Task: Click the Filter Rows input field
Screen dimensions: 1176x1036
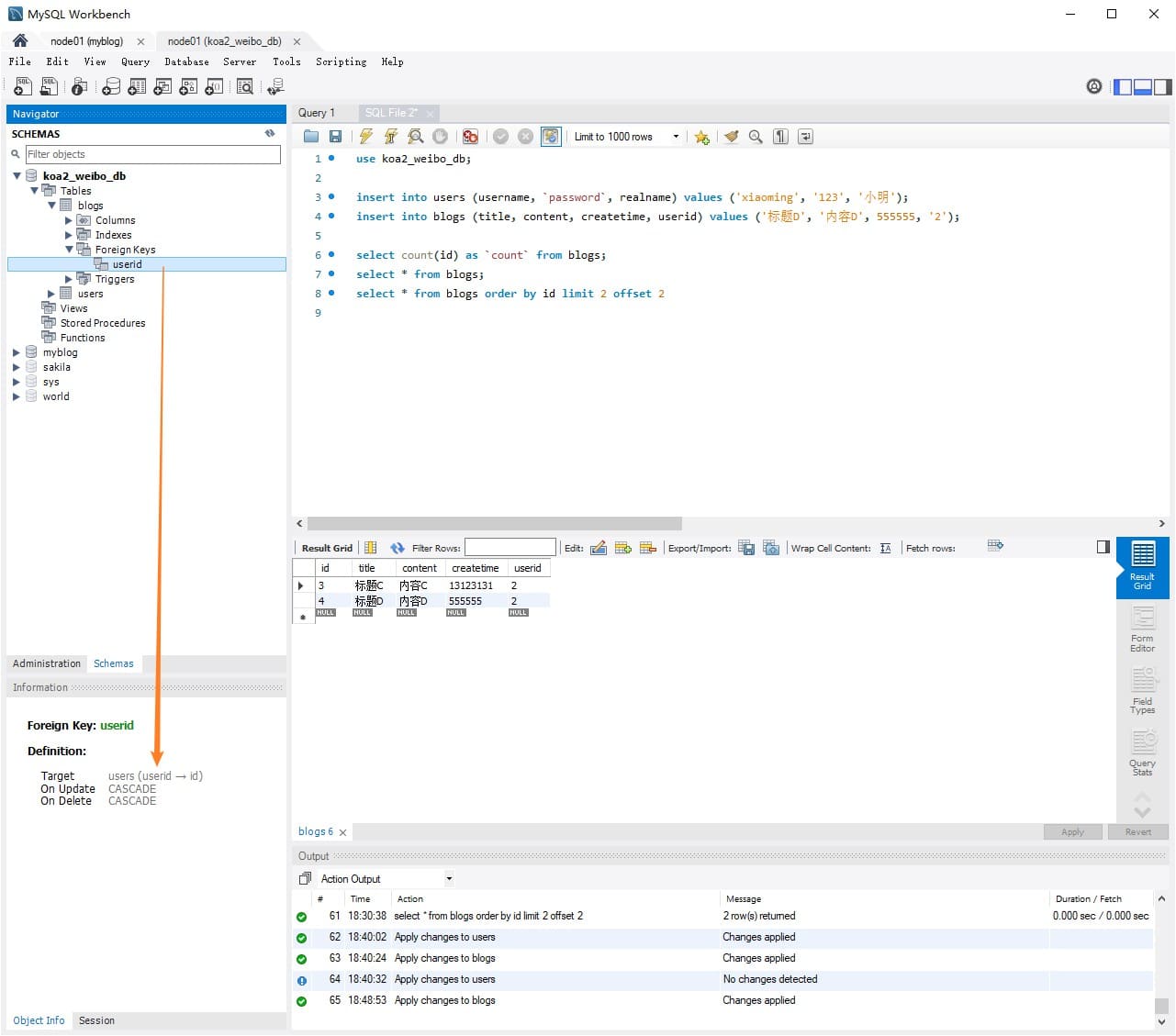Action: click(510, 548)
